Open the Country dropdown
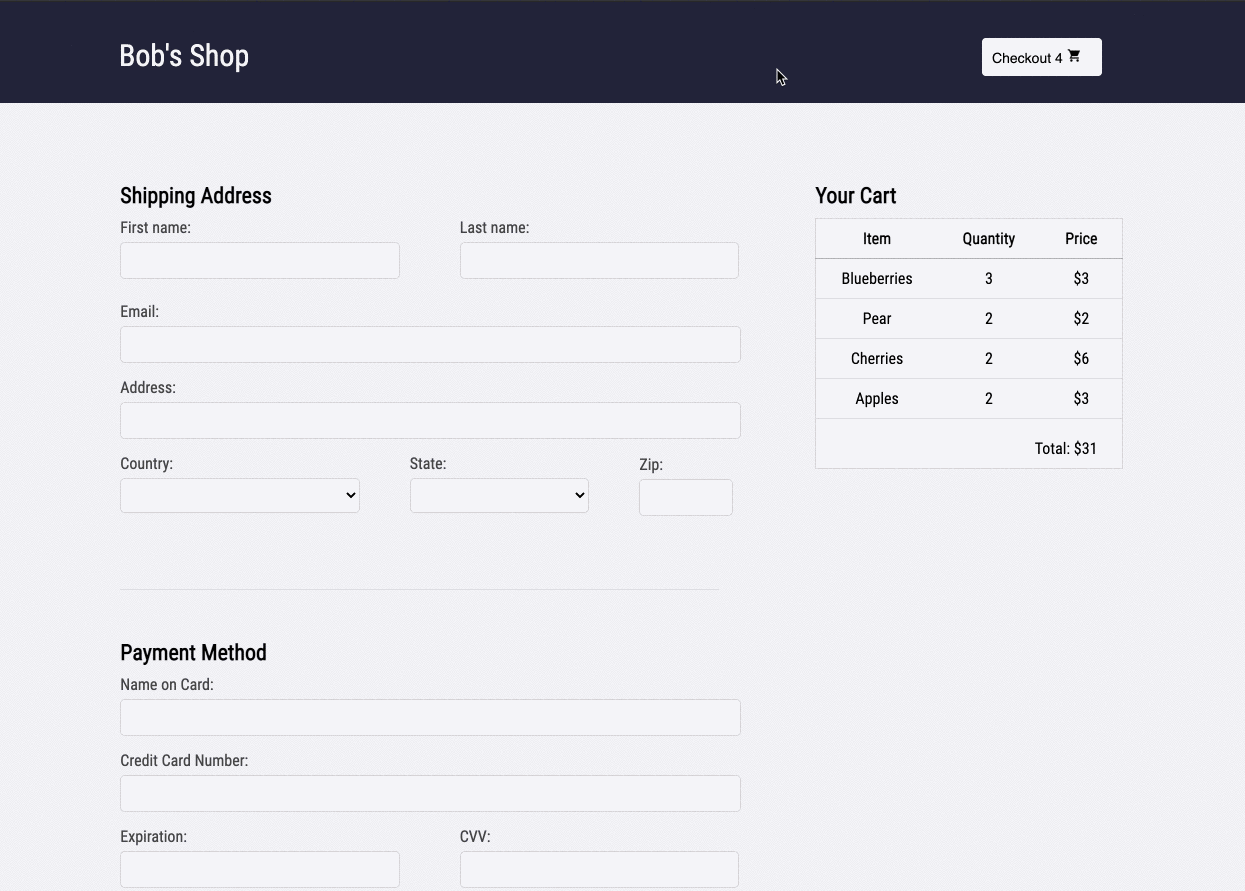This screenshot has width=1245, height=891. (240, 496)
